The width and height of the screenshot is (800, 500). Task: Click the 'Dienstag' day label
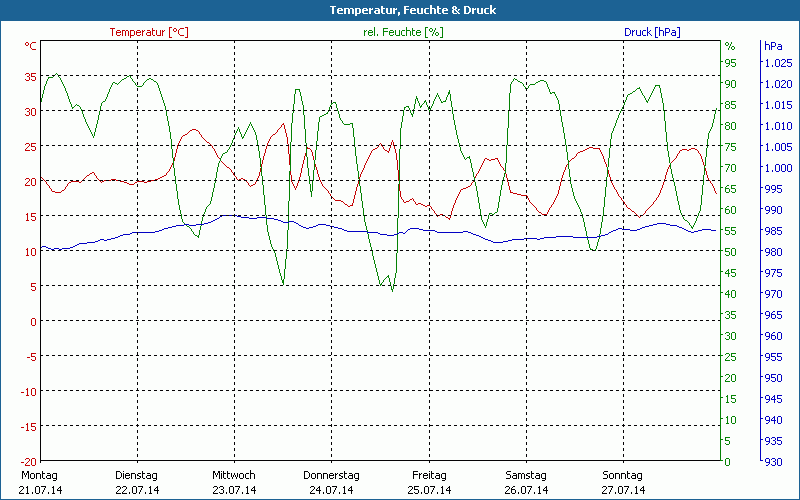tap(136, 476)
